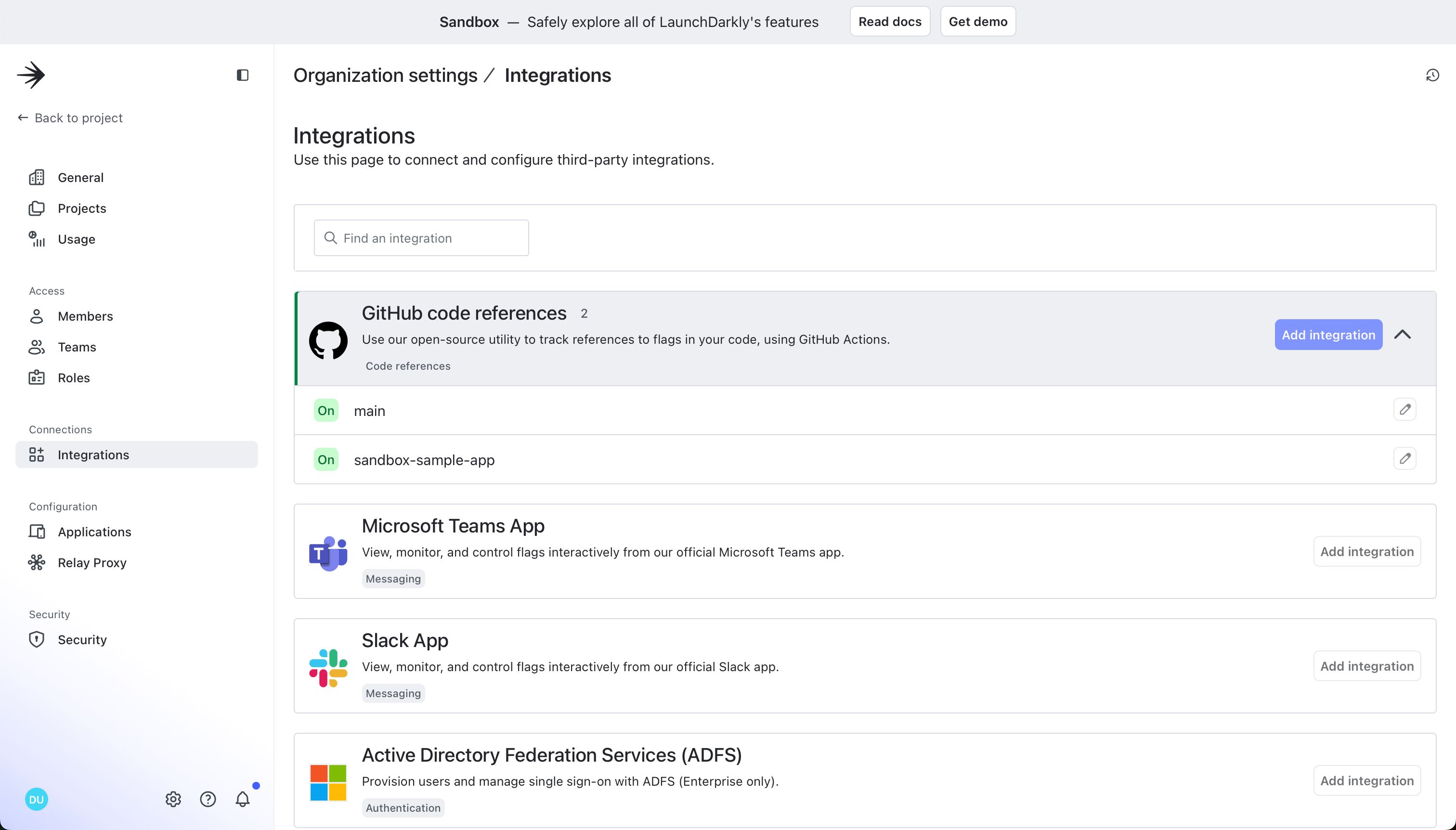Click the Security shield icon

[x=37, y=639]
